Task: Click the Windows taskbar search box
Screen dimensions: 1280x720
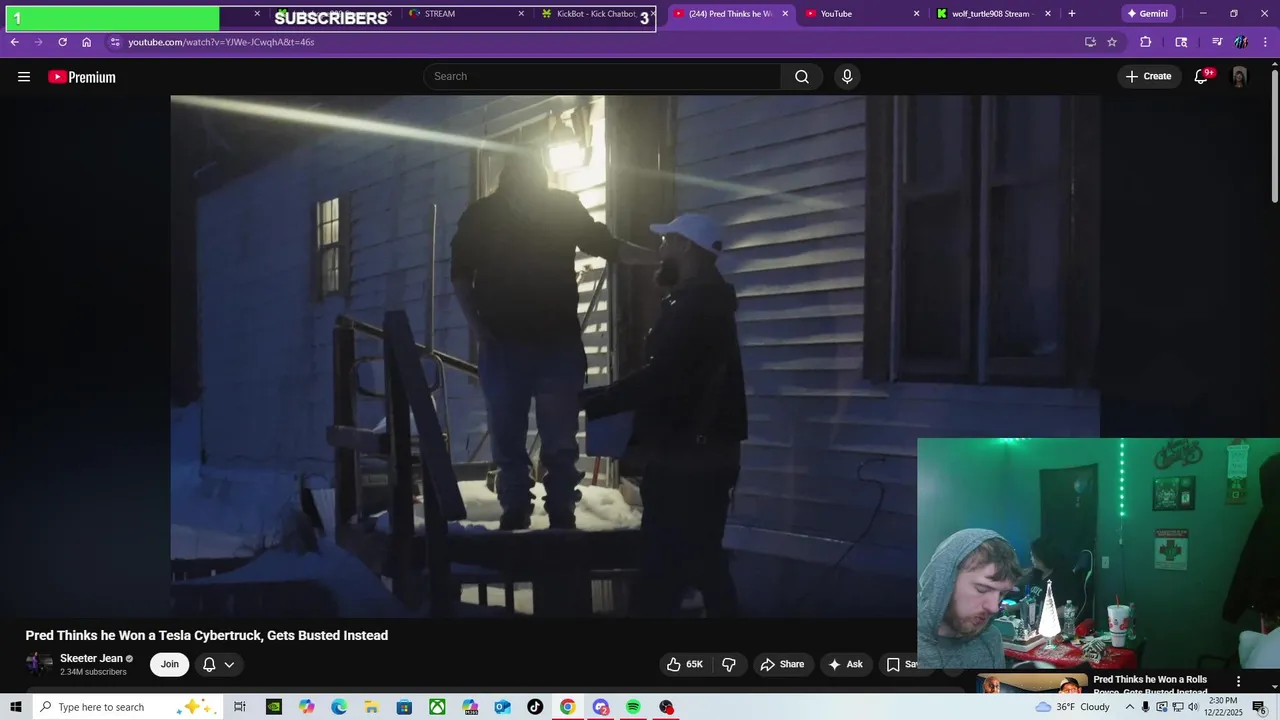Action: click(x=127, y=707)
